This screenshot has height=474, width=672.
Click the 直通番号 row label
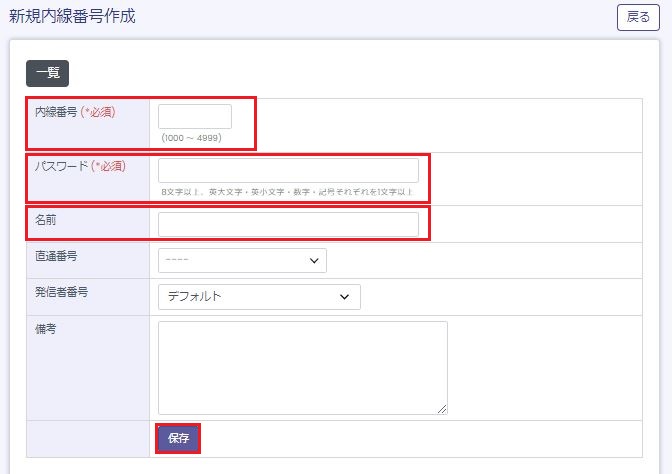click(x=56, y=256)
